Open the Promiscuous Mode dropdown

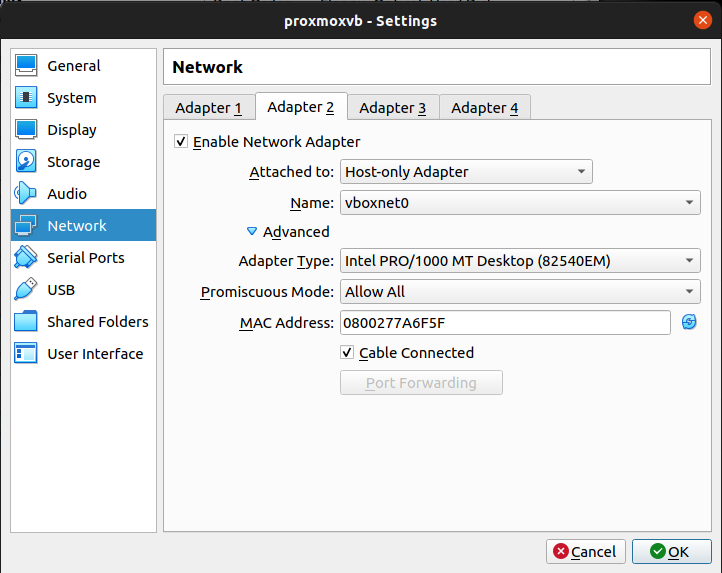point(519,292)
